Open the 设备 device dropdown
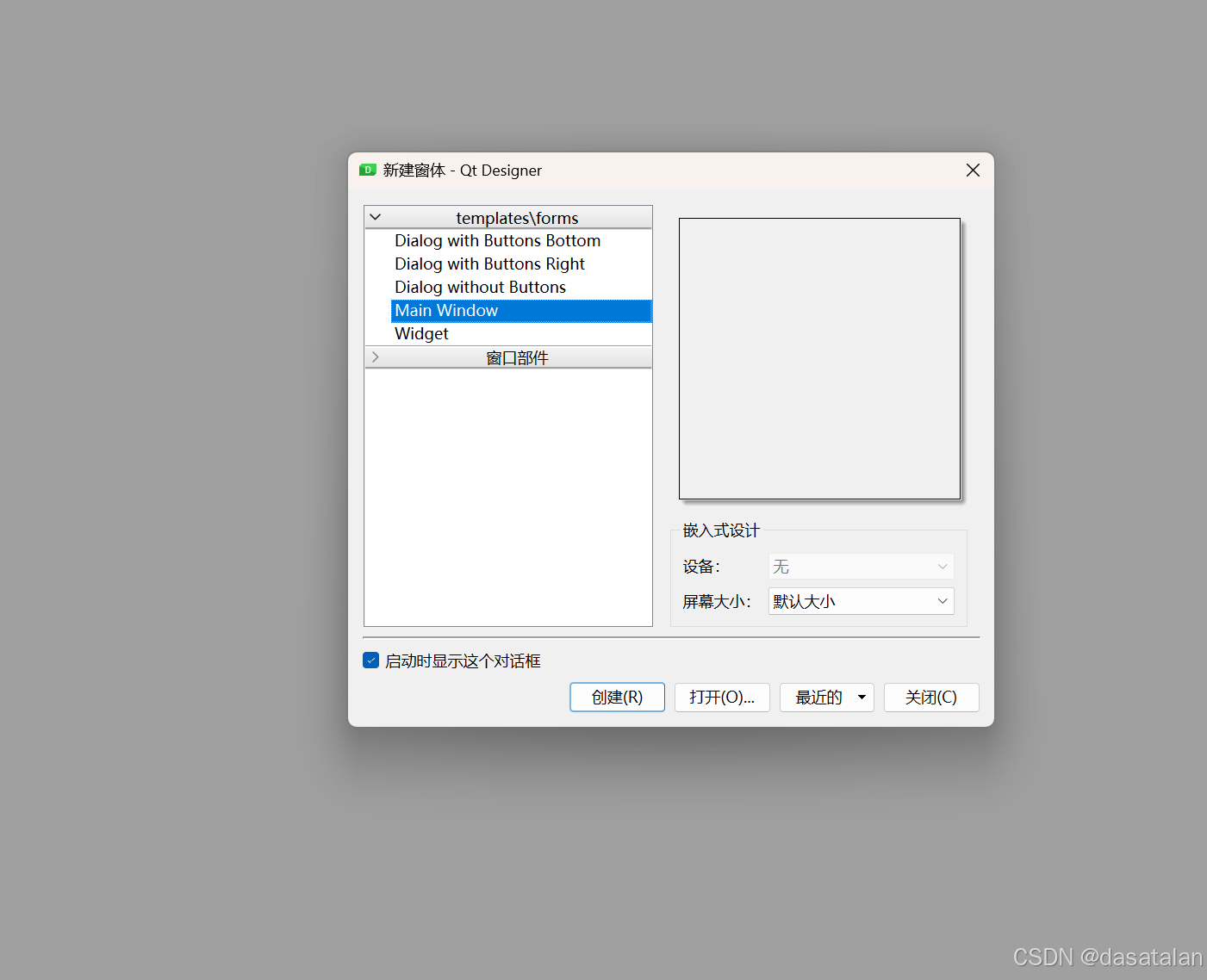This screenshot has height=980, width=1207. pos(861,567)
